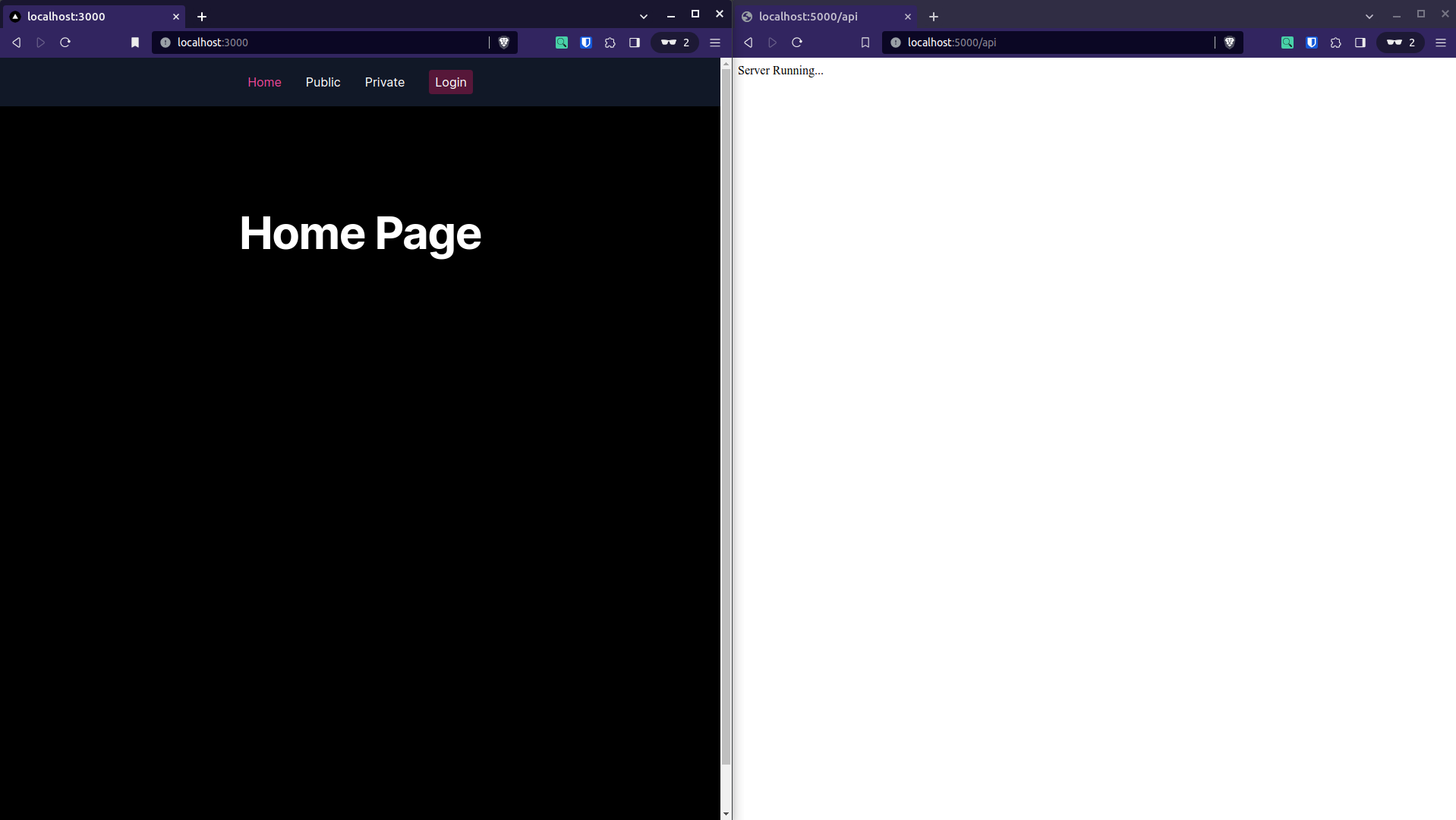The width and height of the screenshot is (1456, 820).
Task: Open the tab search dropdown on right window
Action: point(1369,16)
